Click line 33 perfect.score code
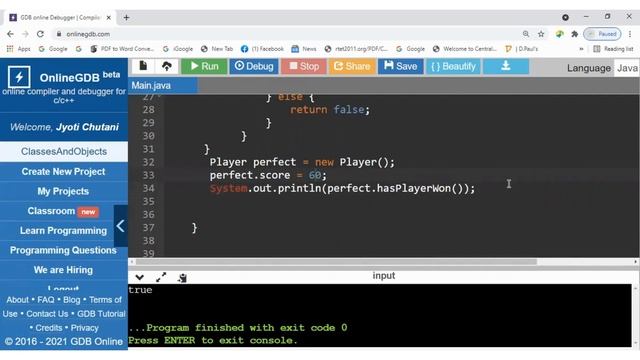This screenshot has height=360, width=640. (x=268, y=175)
